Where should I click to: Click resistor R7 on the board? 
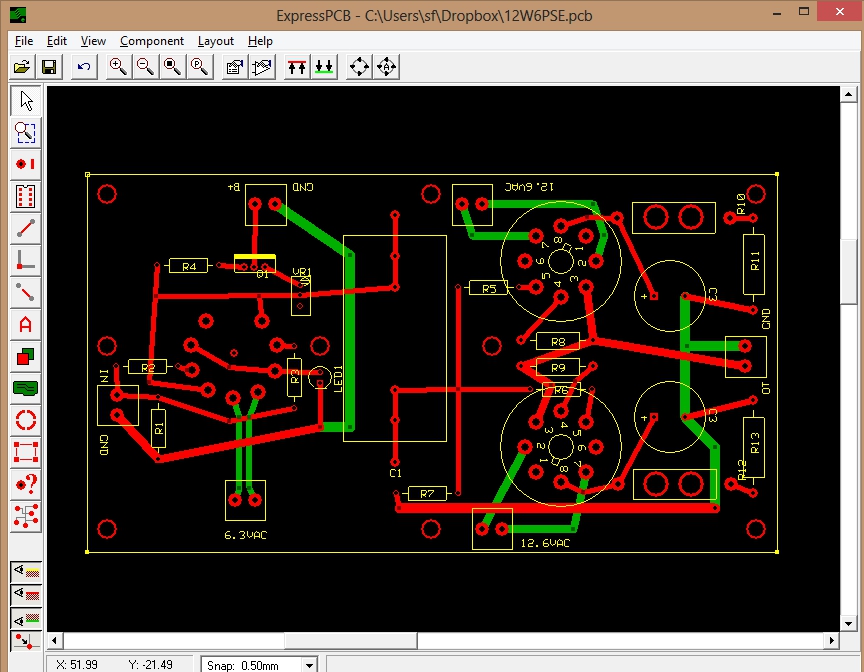[x=427, y=494]
